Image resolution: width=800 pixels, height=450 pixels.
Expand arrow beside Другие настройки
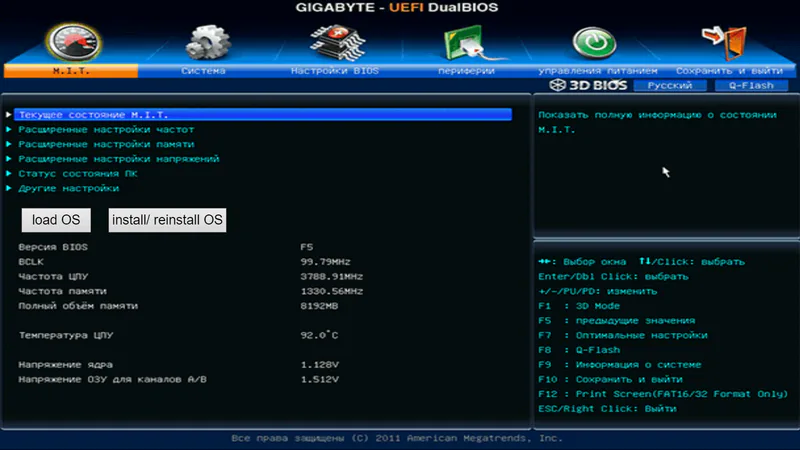(9, 188)
